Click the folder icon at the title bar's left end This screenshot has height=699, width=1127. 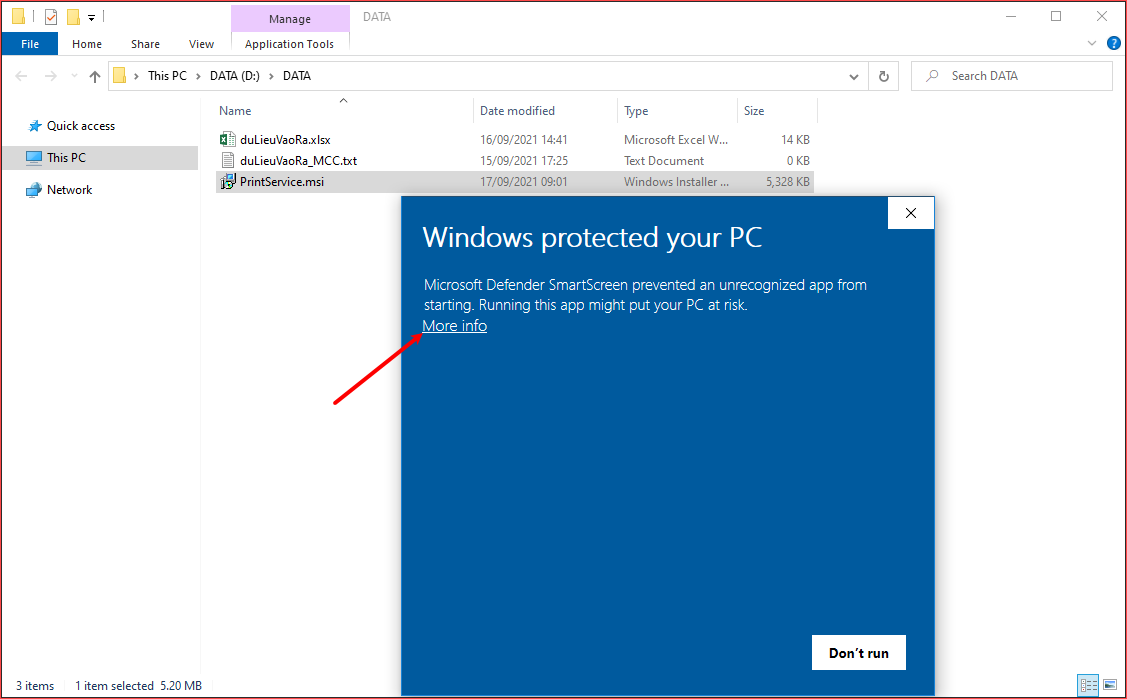(19, 17)
